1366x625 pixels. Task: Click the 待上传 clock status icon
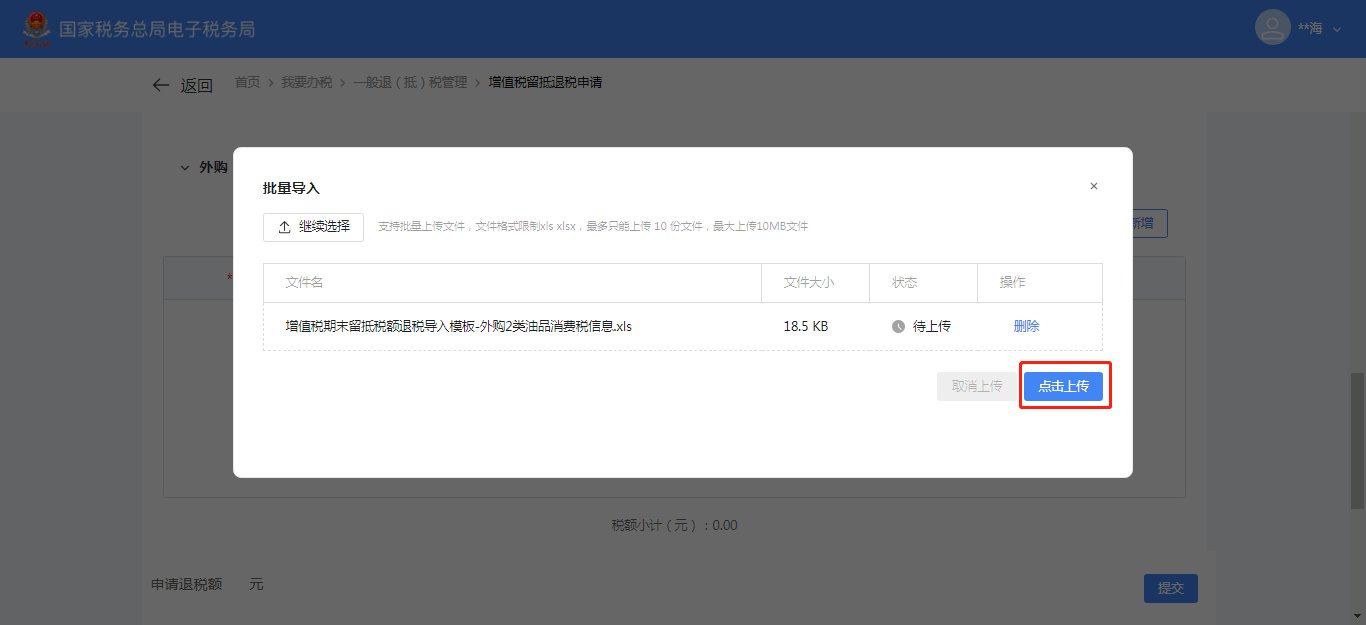[x=898, y=326]
